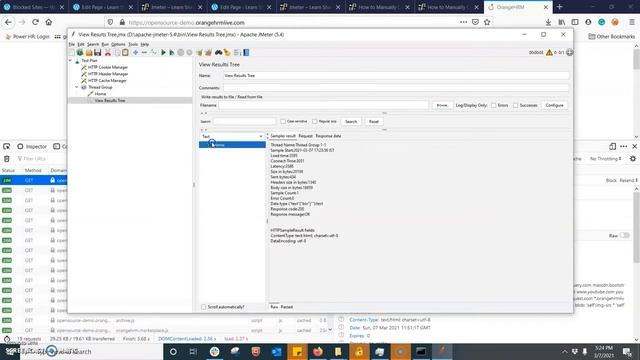Screen dimensions: 640x360
Task: Click the Search button in results panel
Action: [x=351, y=122]
